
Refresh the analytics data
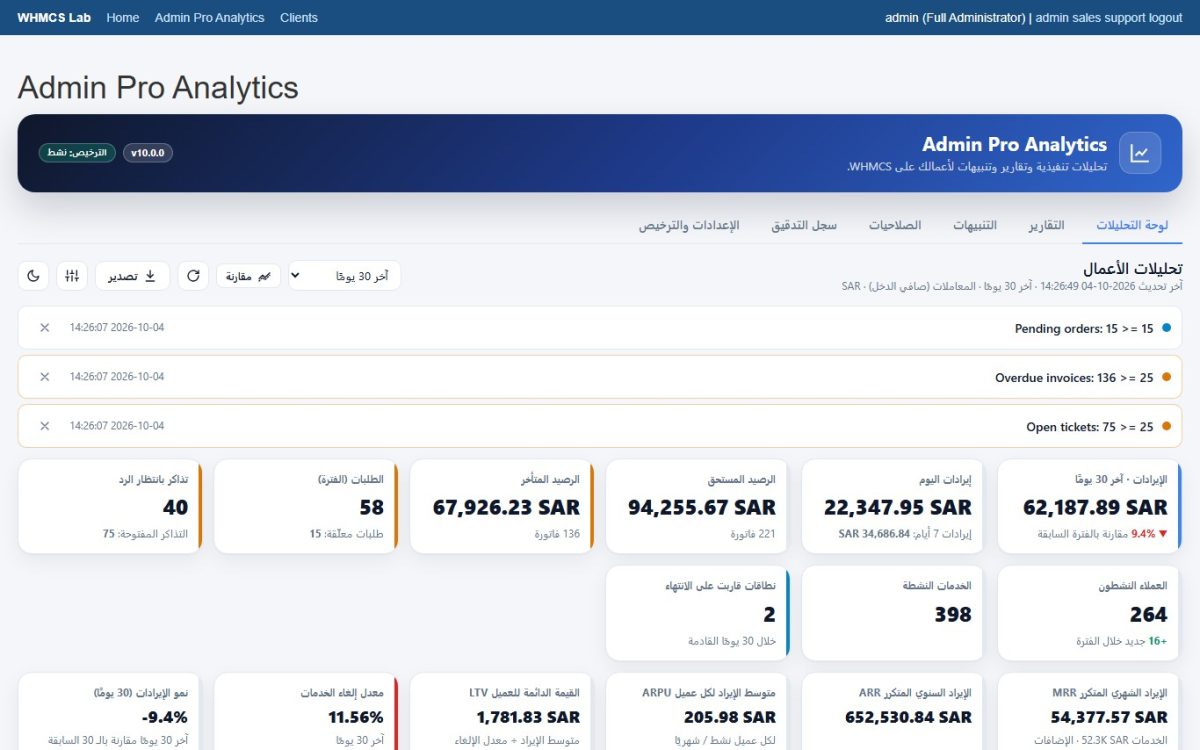[x=193, y=275]
